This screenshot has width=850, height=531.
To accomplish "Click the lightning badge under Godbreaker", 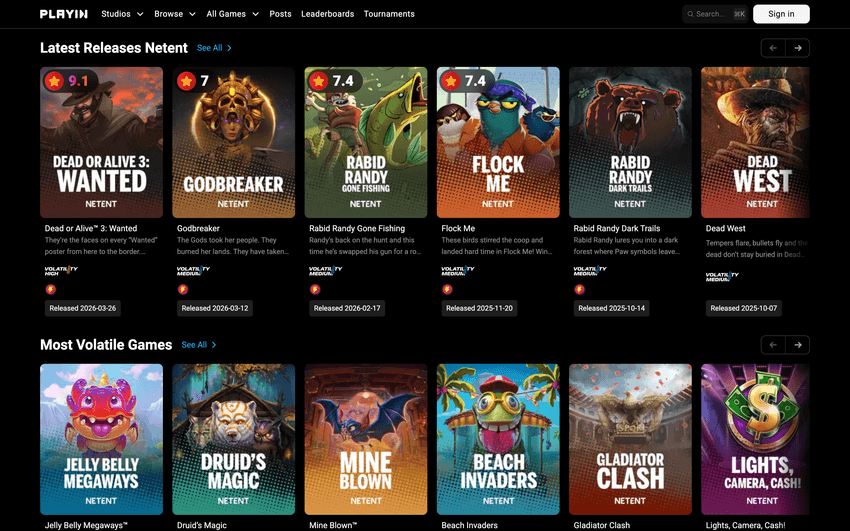I will [183, 289].
